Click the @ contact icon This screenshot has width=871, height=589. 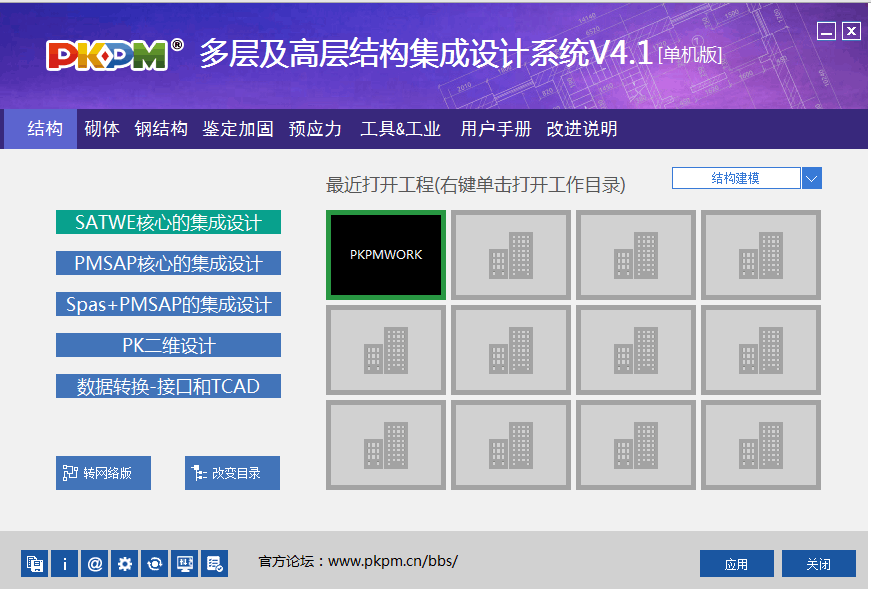[x=94, y=564]
